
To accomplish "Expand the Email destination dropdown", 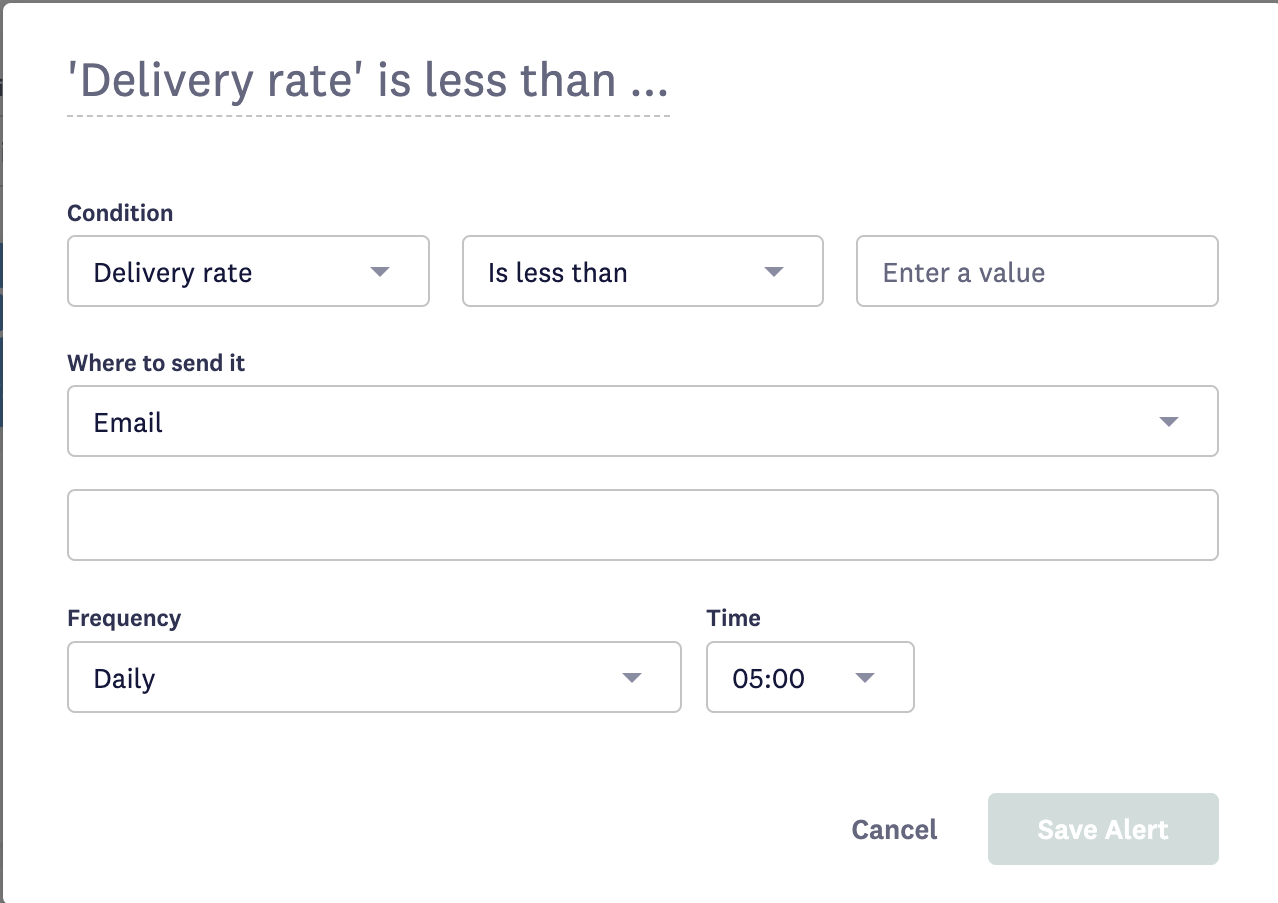I will 642,421.
